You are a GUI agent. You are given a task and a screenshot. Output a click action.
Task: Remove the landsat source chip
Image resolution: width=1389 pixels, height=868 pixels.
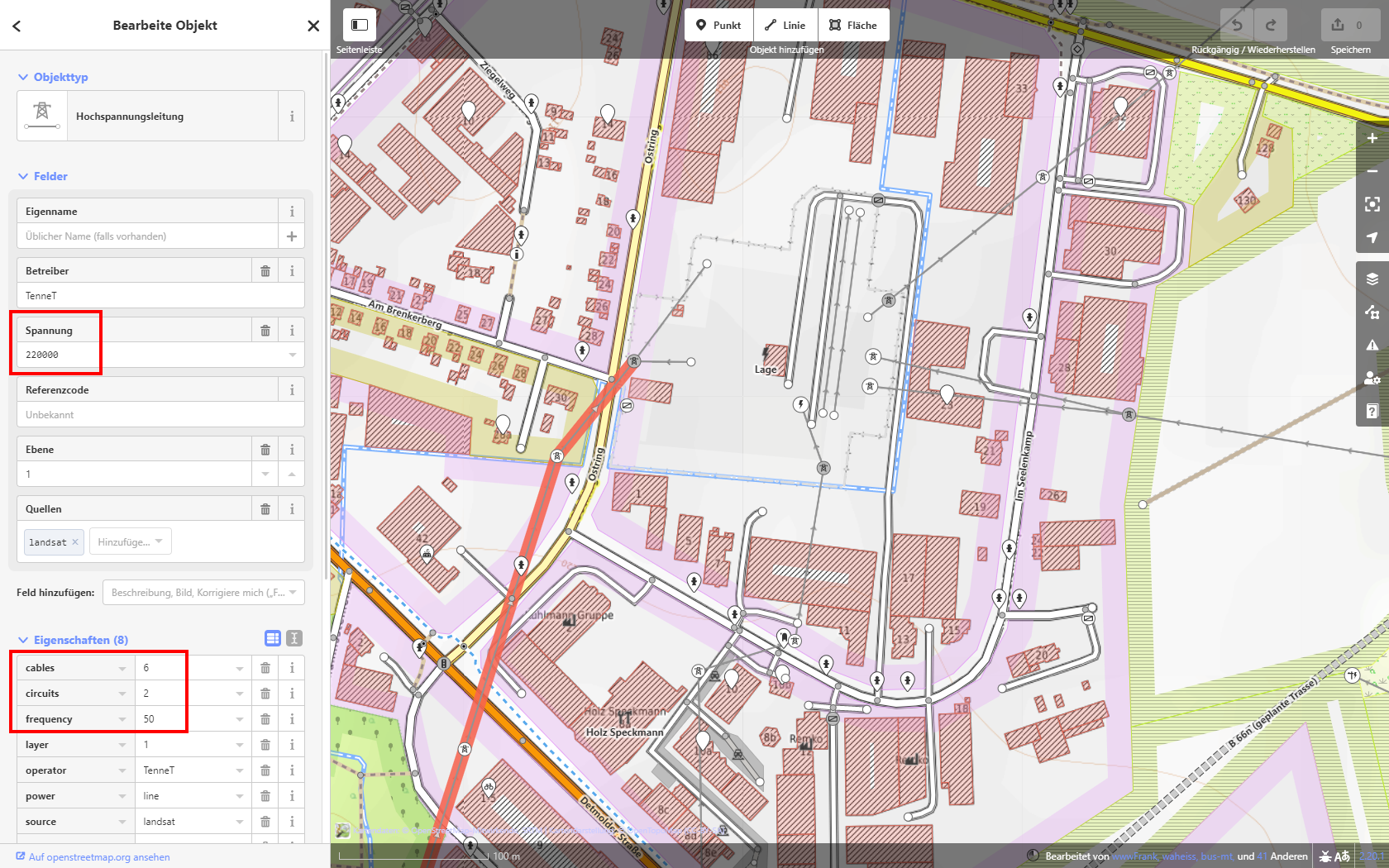click(x=75, y=542)
